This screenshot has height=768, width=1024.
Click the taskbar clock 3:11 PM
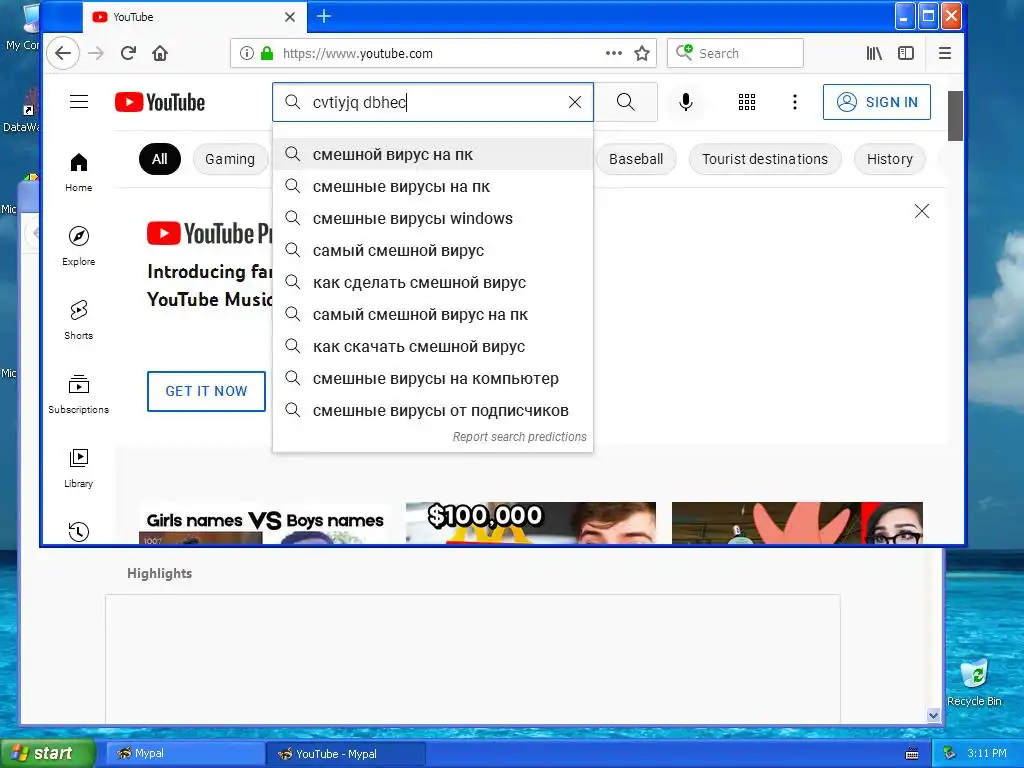987,754
